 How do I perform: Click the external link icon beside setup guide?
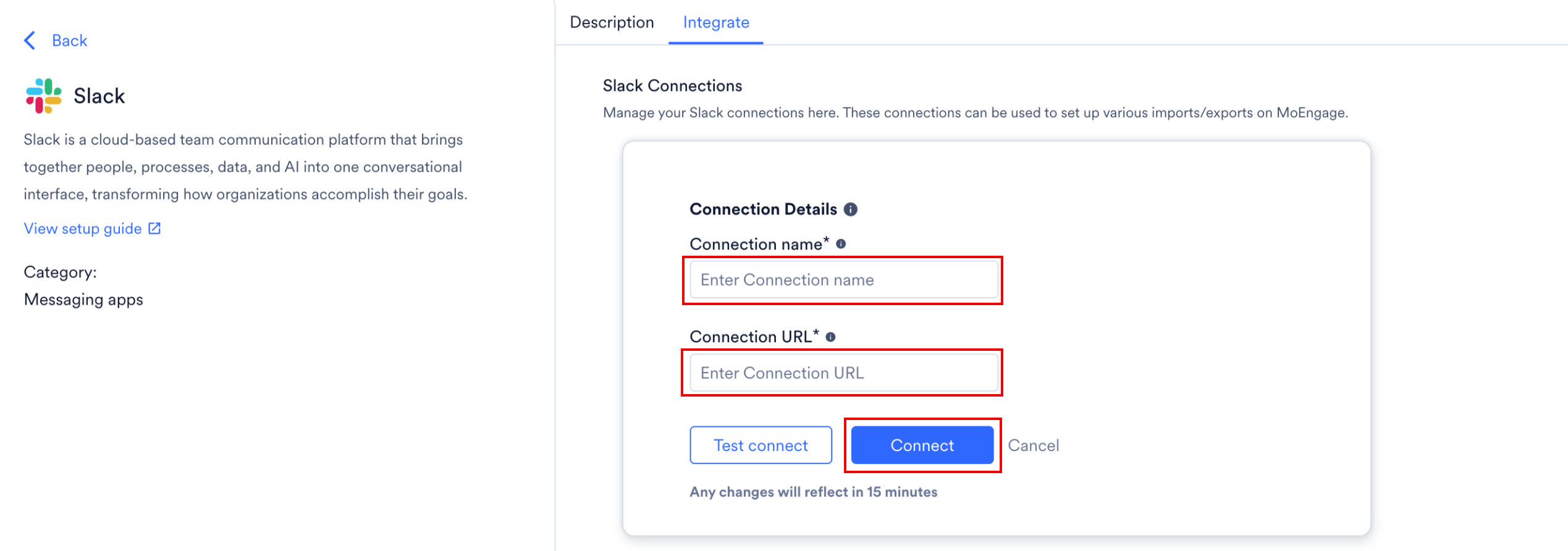pos(154,229)
